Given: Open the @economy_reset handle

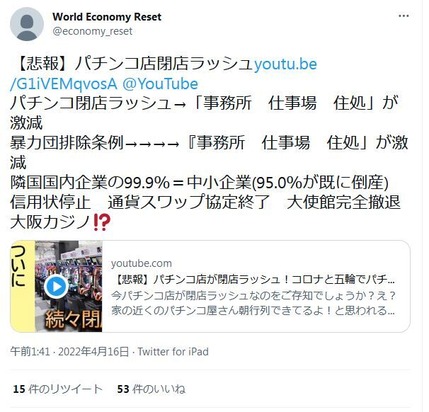Looking at the screenshot, I should click(x=92, y=31).
